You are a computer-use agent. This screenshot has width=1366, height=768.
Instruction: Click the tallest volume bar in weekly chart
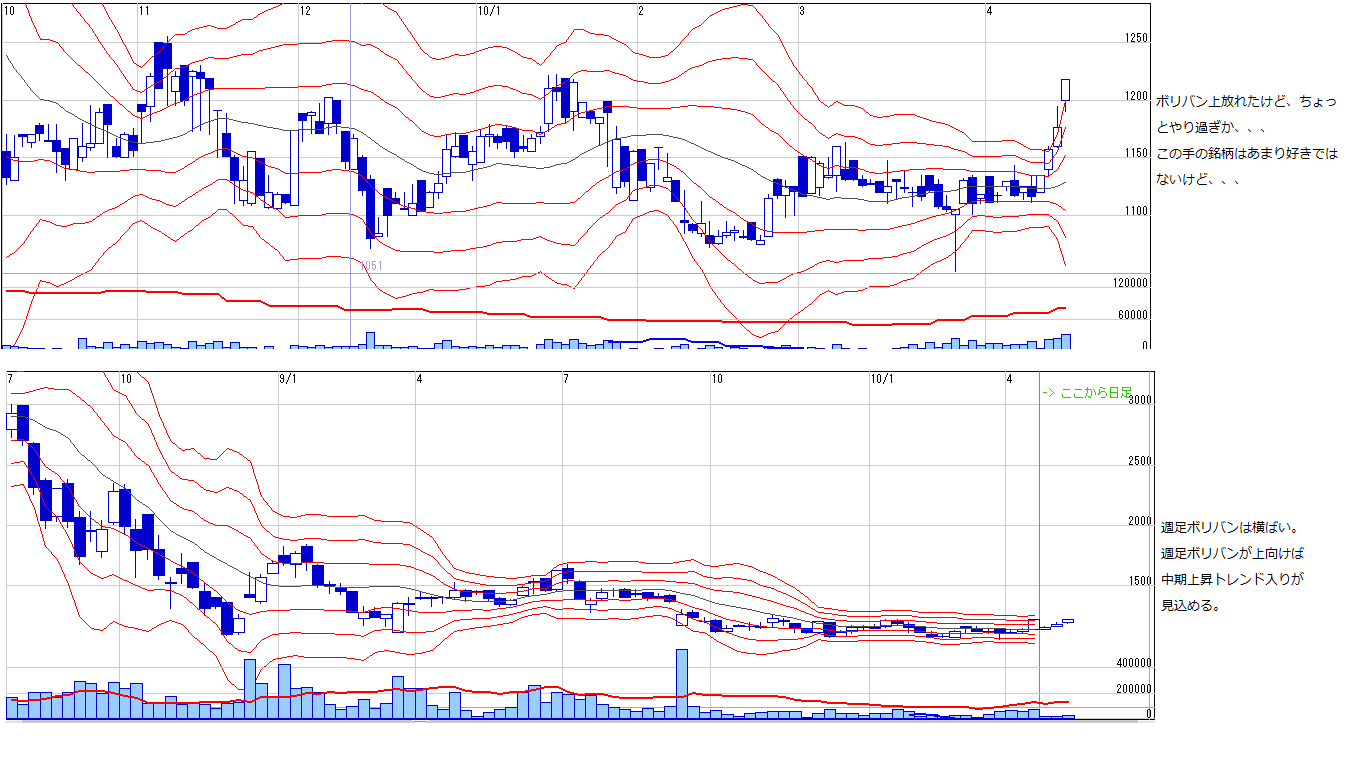pyautogui.click(x=682, y=683)
